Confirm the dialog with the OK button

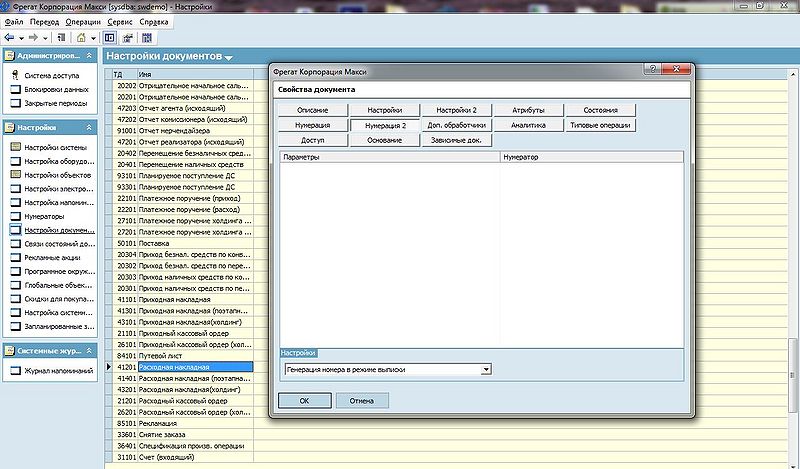click(x=305, y=401)
